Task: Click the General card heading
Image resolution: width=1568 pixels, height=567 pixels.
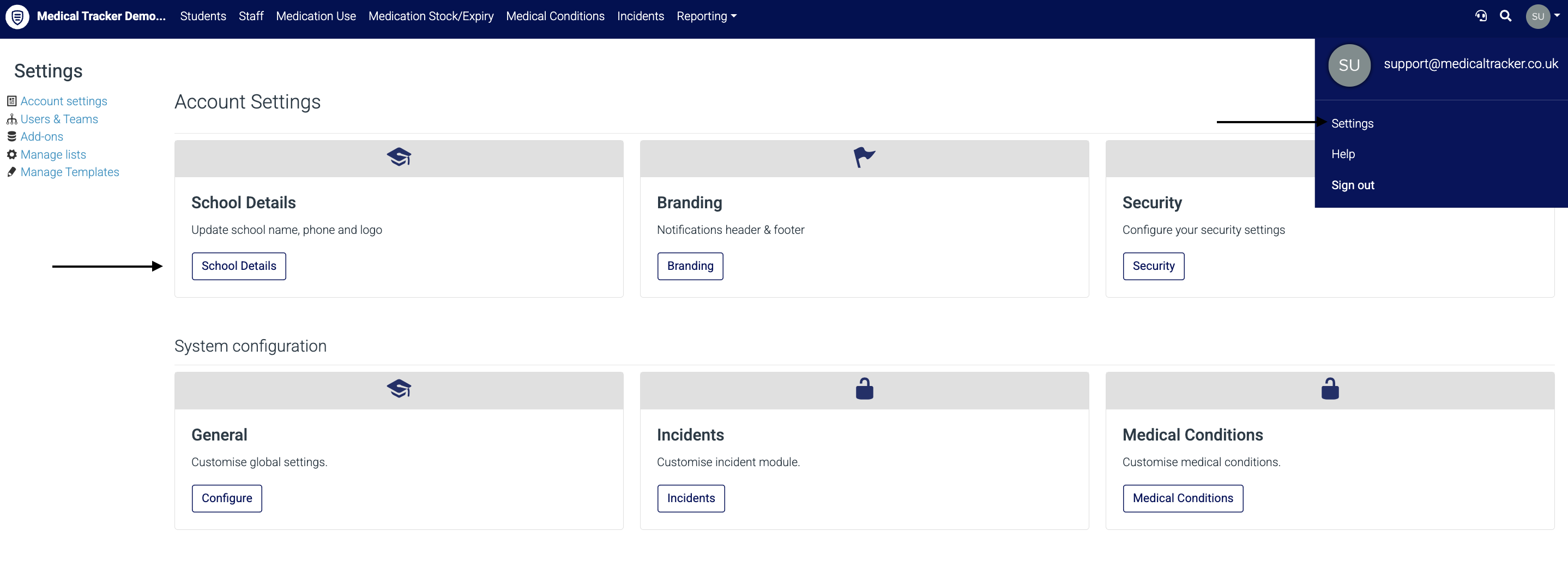Action: [x=219, y=435]
